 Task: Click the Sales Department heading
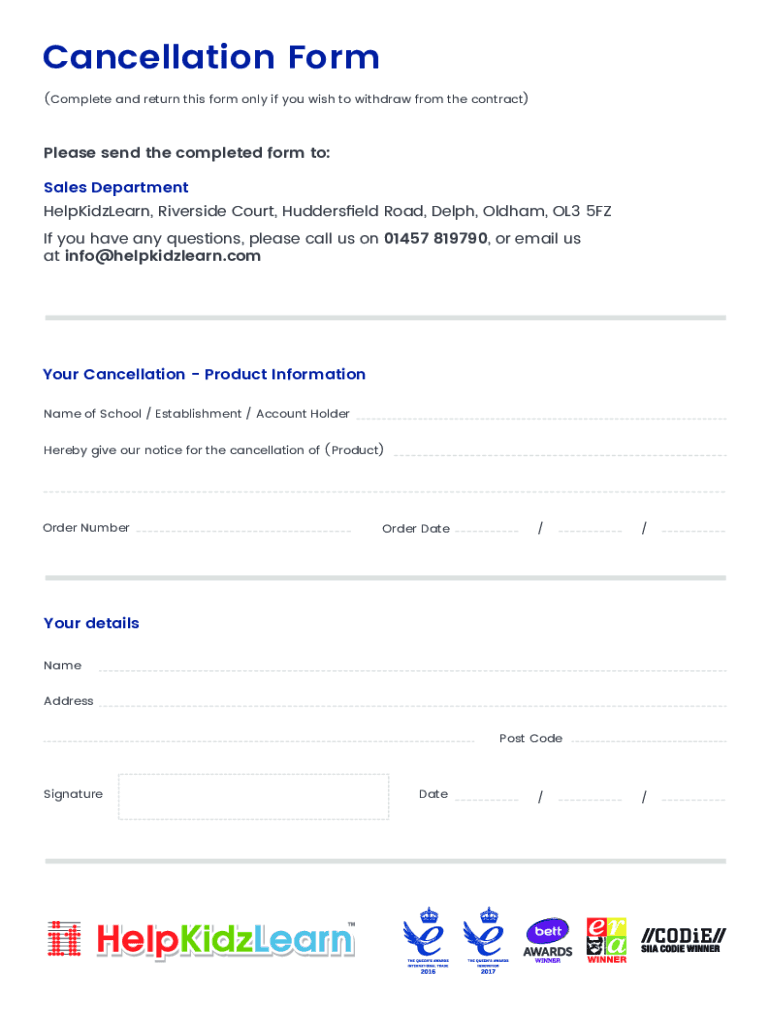coord(116,187)
